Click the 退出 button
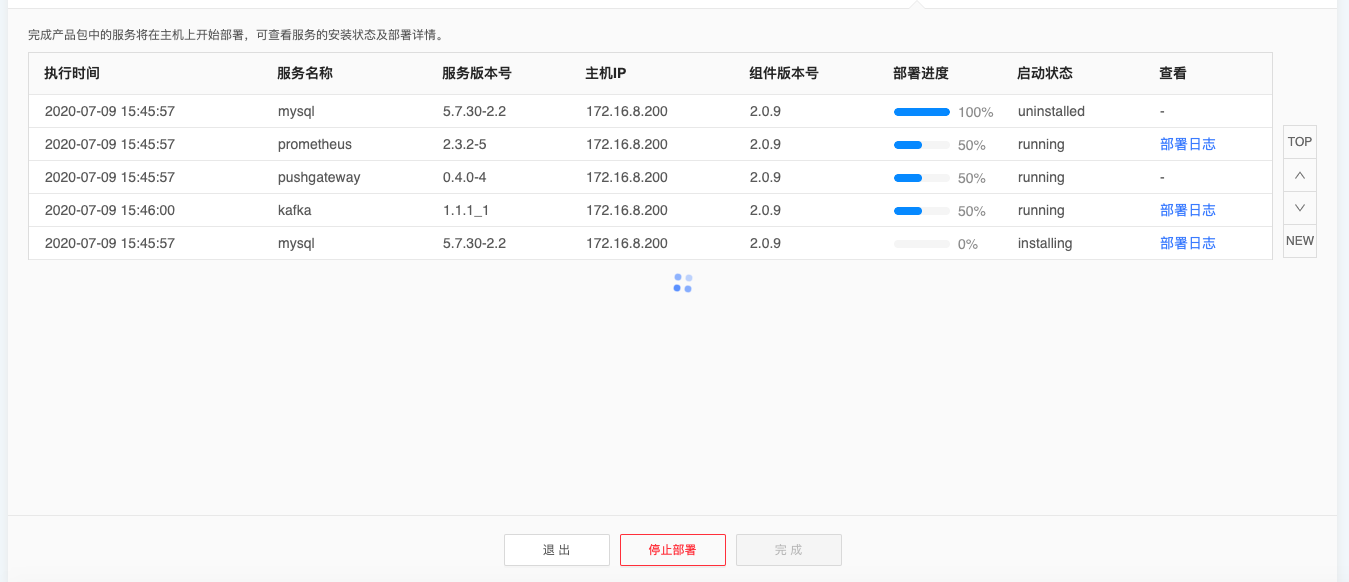1349x582 pixels. (556, 550)
